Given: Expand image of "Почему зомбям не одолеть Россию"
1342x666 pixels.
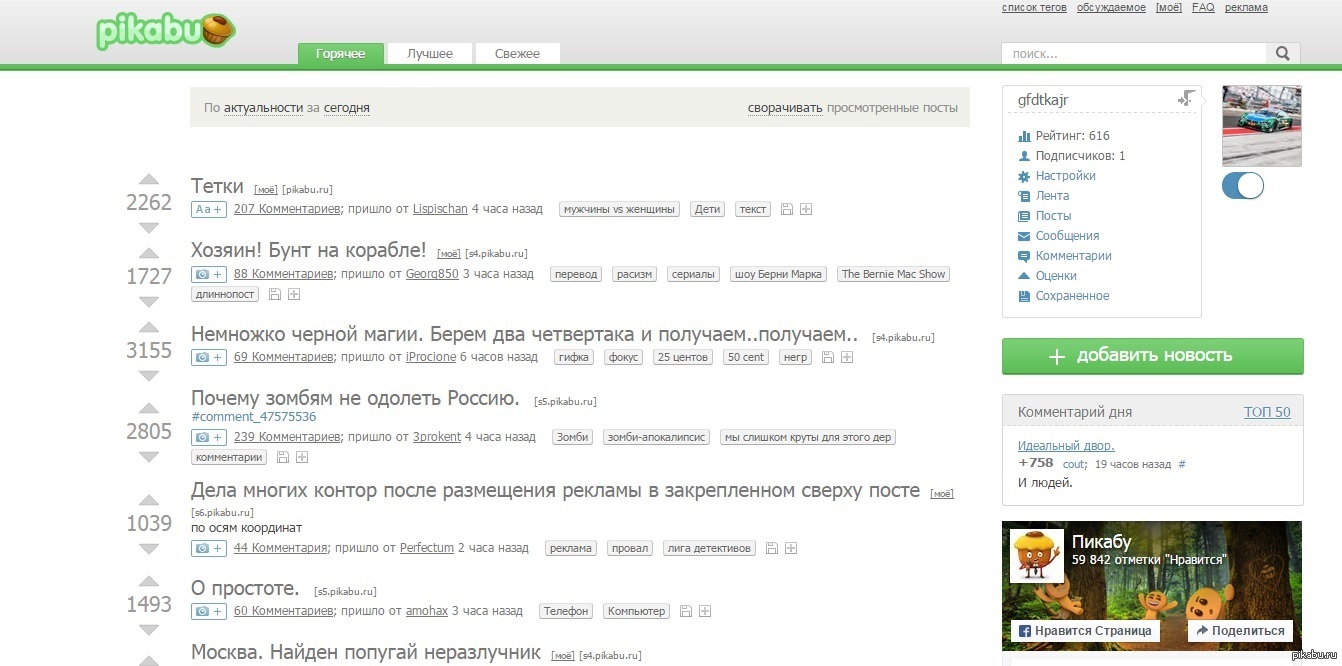Looking at the screenshot, I should 209,437.
